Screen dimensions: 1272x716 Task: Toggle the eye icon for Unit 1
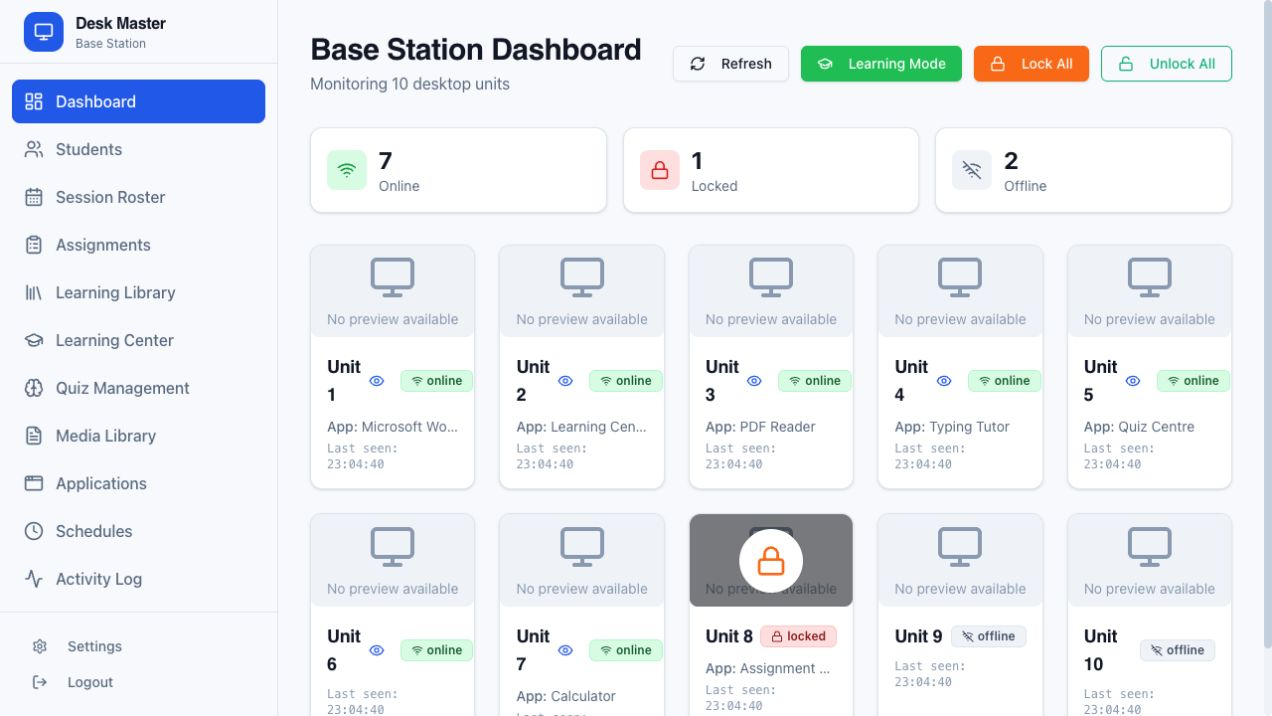pyautogui.click(x=377, y=381)
